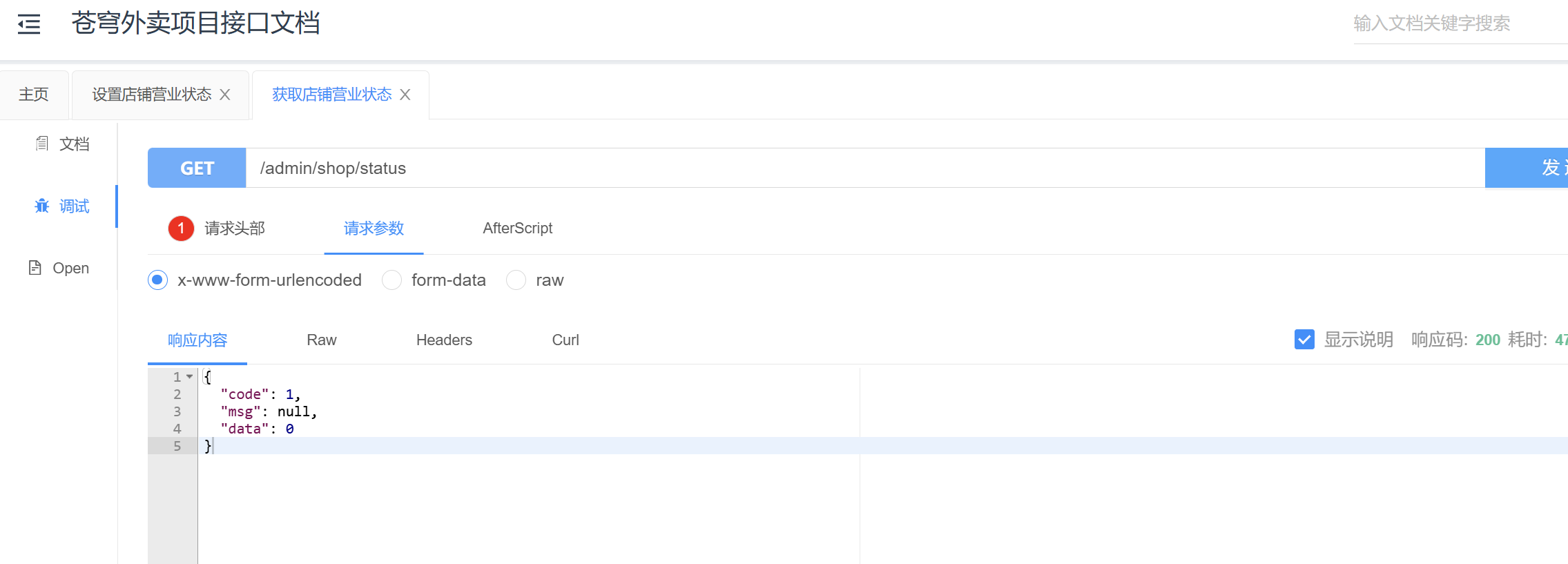Collapse JSON line 1 fold arrow
This screenshot has width=1568, height=564.
point(189,377)
